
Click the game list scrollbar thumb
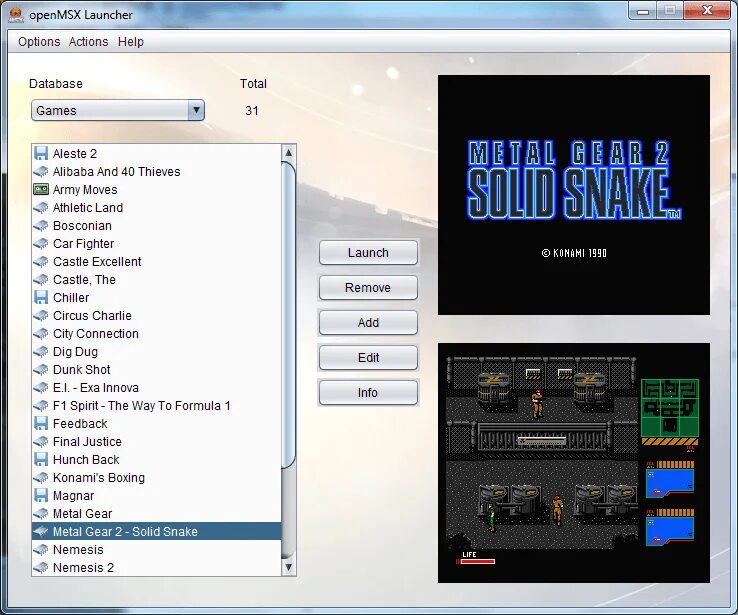pos(289,314)
